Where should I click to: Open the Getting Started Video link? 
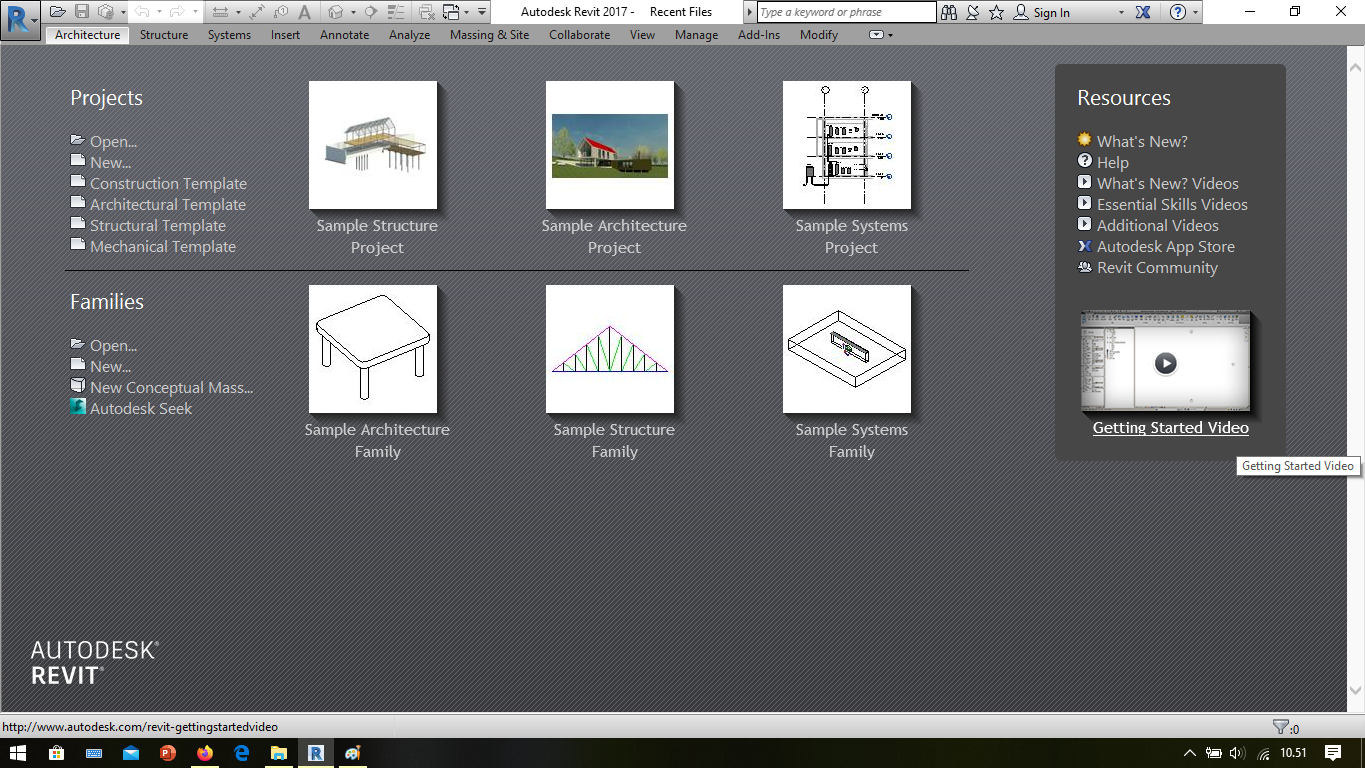coord(1170,428)
